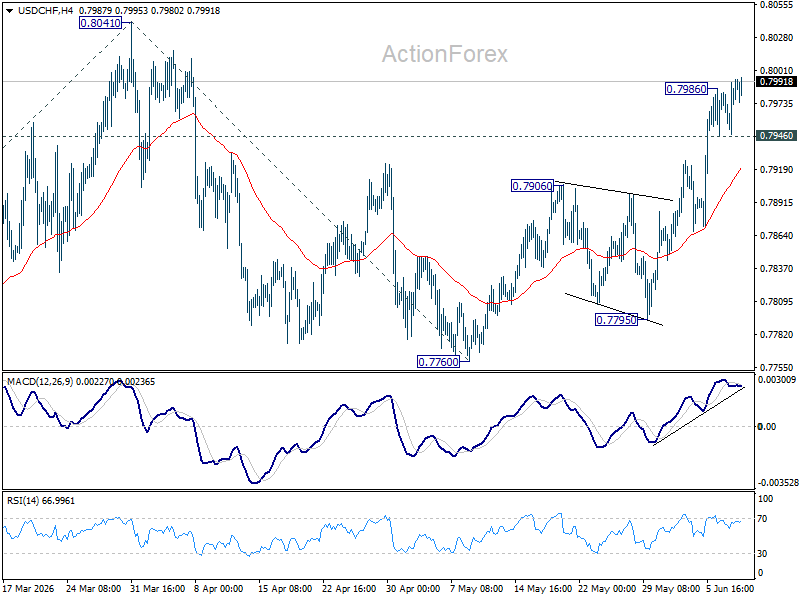Click the MACD 0.003009 scale value
Image resolution: width=800 pixels, height=600 pixels.
777,380
